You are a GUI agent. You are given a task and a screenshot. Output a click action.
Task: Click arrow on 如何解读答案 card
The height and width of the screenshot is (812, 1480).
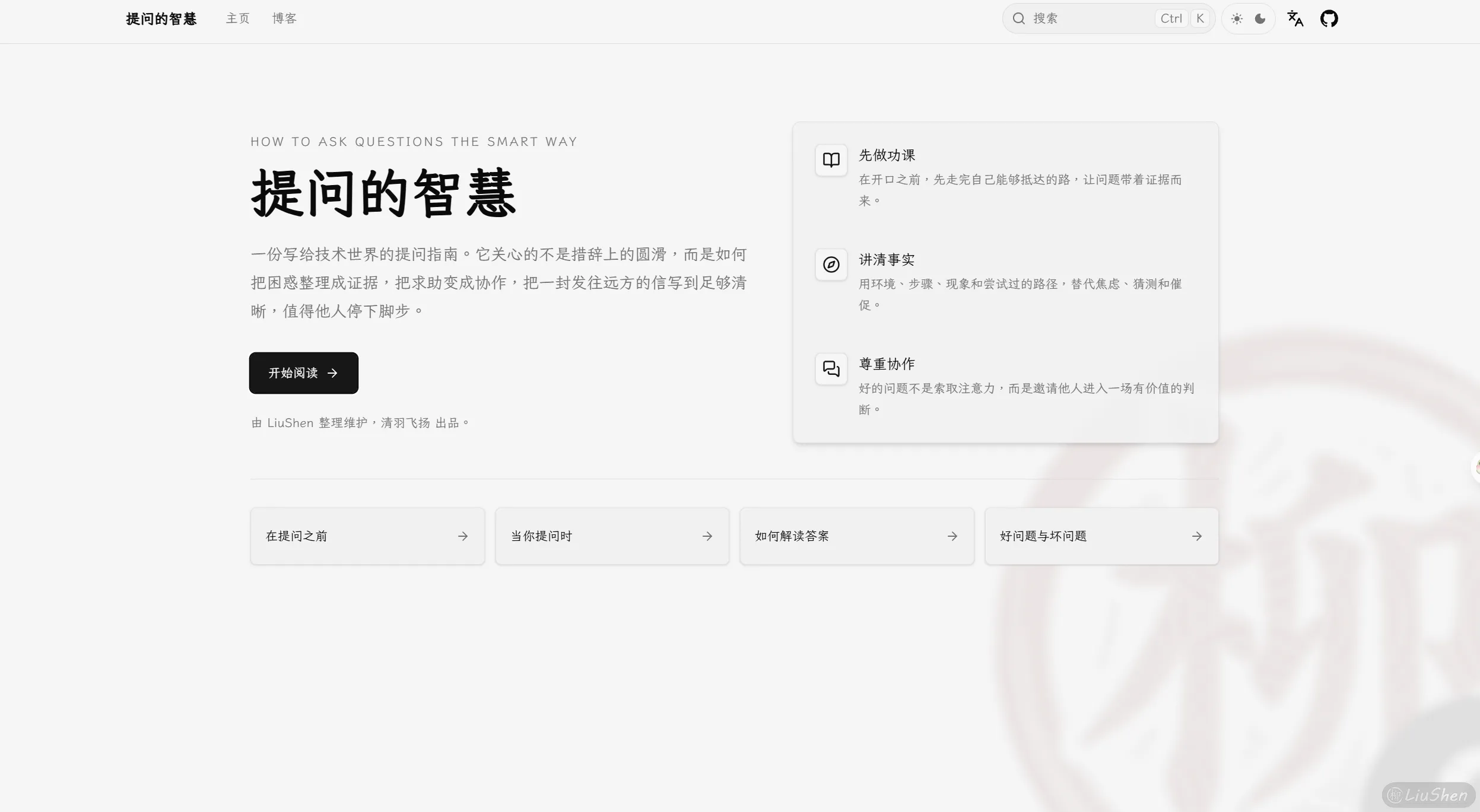pos(952,536)
